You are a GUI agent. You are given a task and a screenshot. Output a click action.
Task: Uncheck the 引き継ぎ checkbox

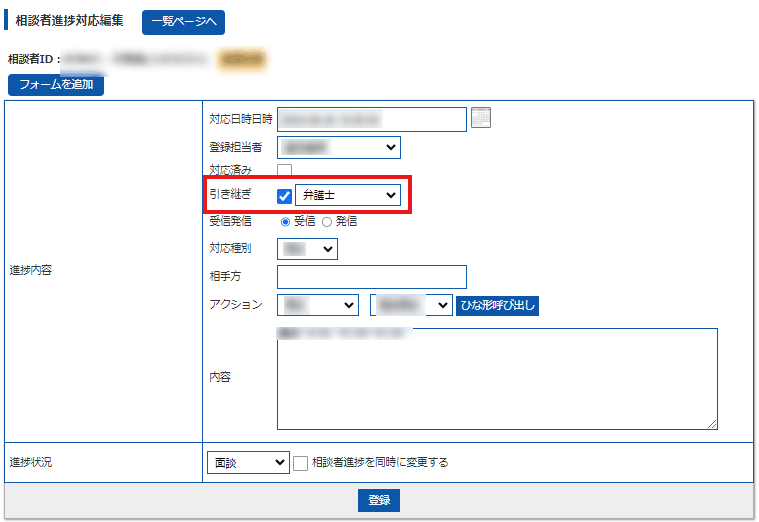[x=284, y=195]
